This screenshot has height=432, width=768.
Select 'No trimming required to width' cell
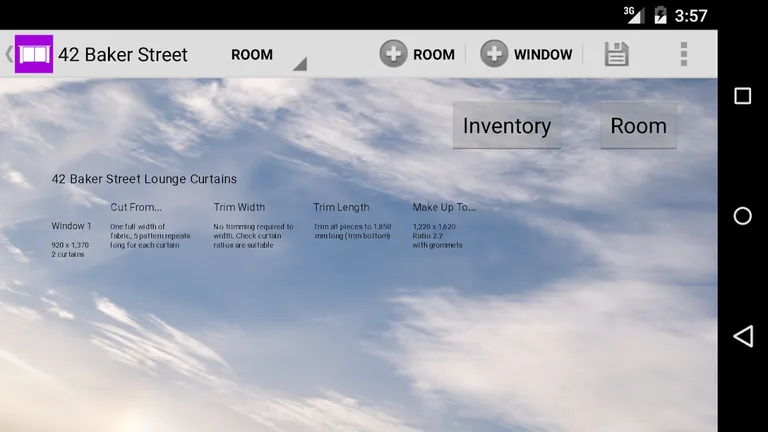[253, 236]
